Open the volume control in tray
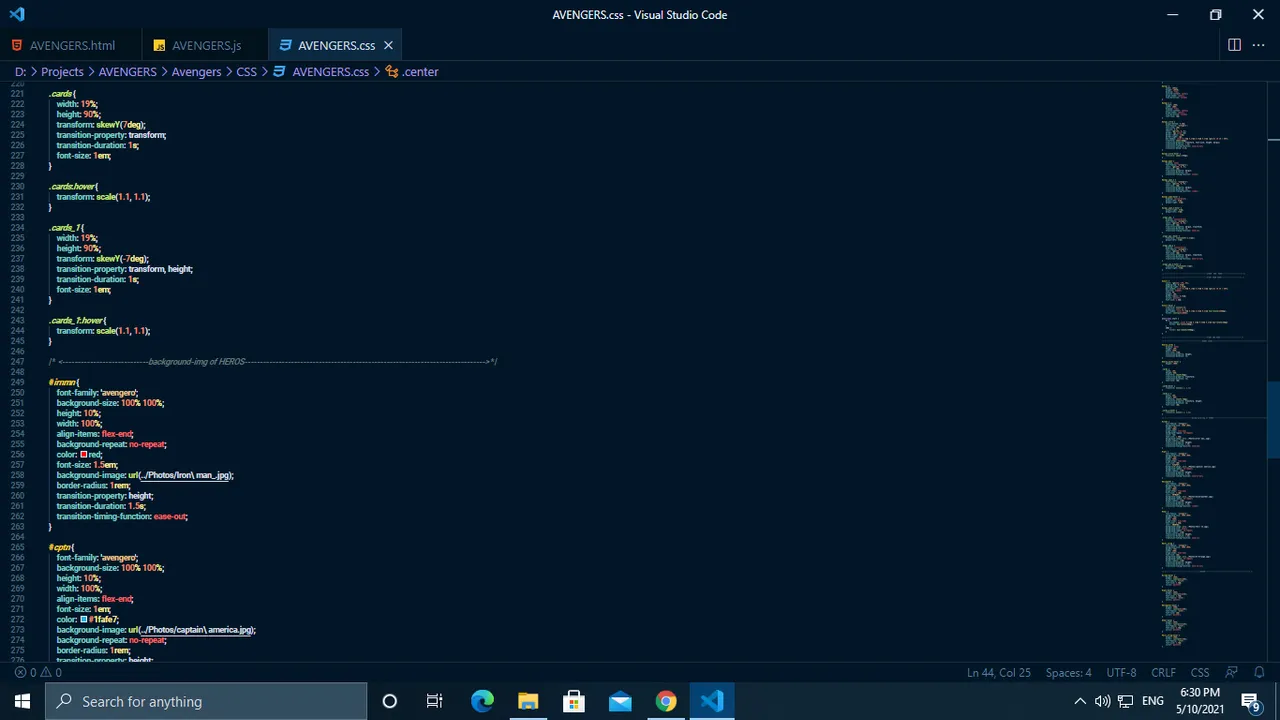 [1102, 701]
